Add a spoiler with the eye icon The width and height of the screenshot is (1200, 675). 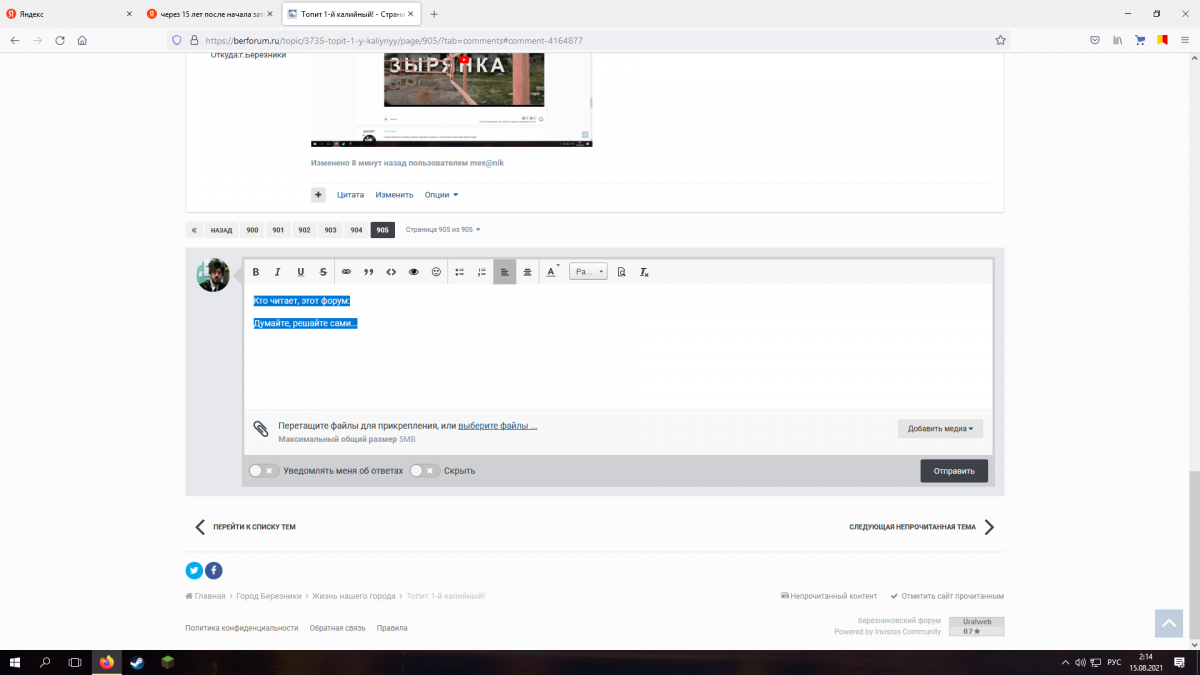(x=413, y=272)
